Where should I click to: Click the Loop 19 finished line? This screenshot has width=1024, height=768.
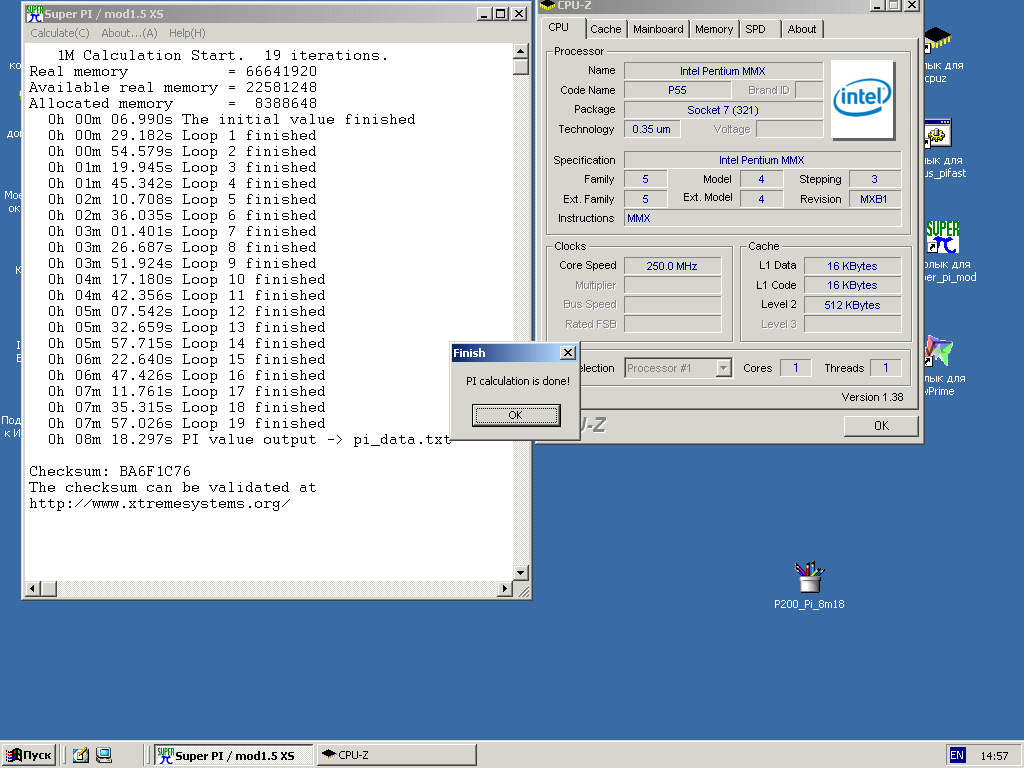coord(186,423)
